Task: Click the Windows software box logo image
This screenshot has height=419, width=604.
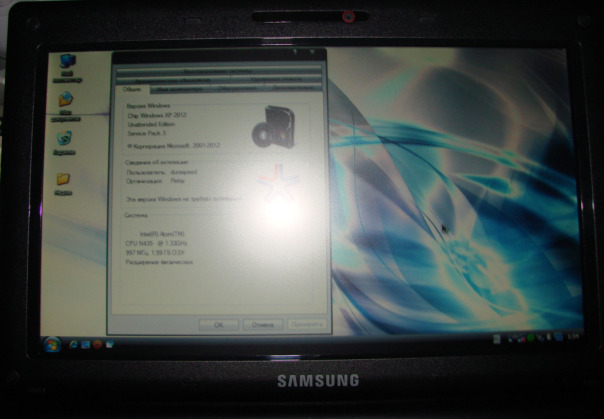Action: [274, 127]
